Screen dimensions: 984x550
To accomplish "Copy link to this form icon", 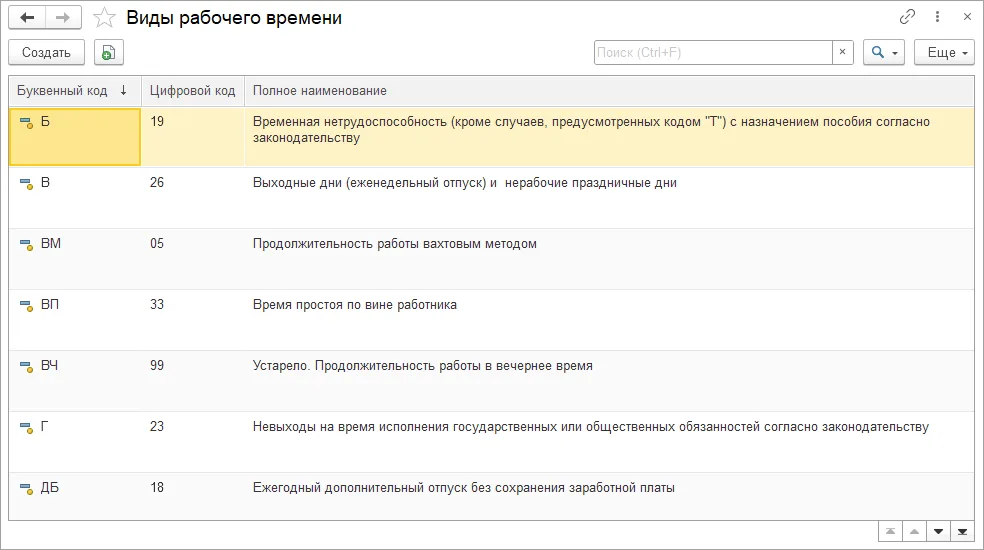I will pos(907,17).
